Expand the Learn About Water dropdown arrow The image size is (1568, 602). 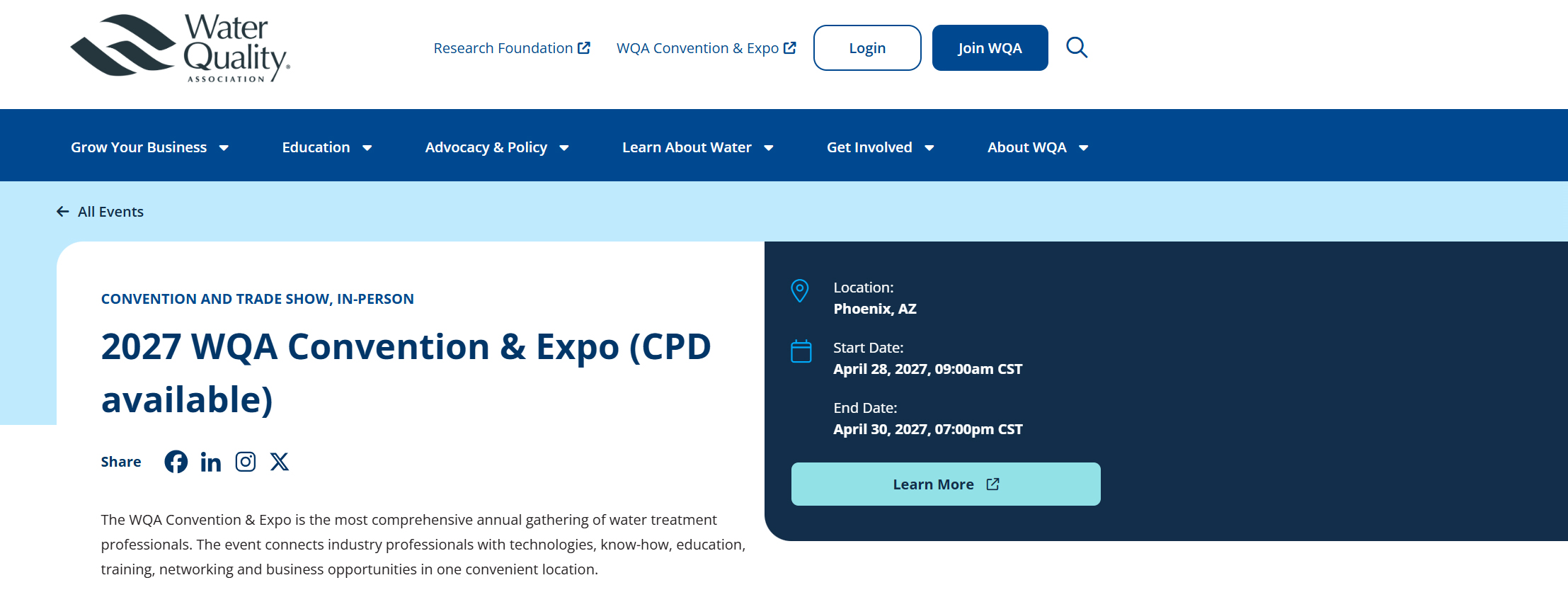pyautogui.click(x=769, y=148)
